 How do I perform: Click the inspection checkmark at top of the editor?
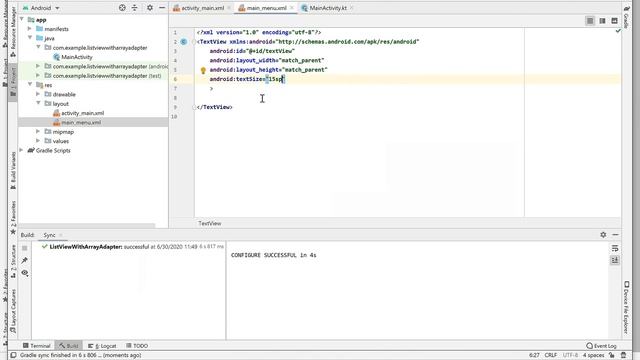pos(618,31)
